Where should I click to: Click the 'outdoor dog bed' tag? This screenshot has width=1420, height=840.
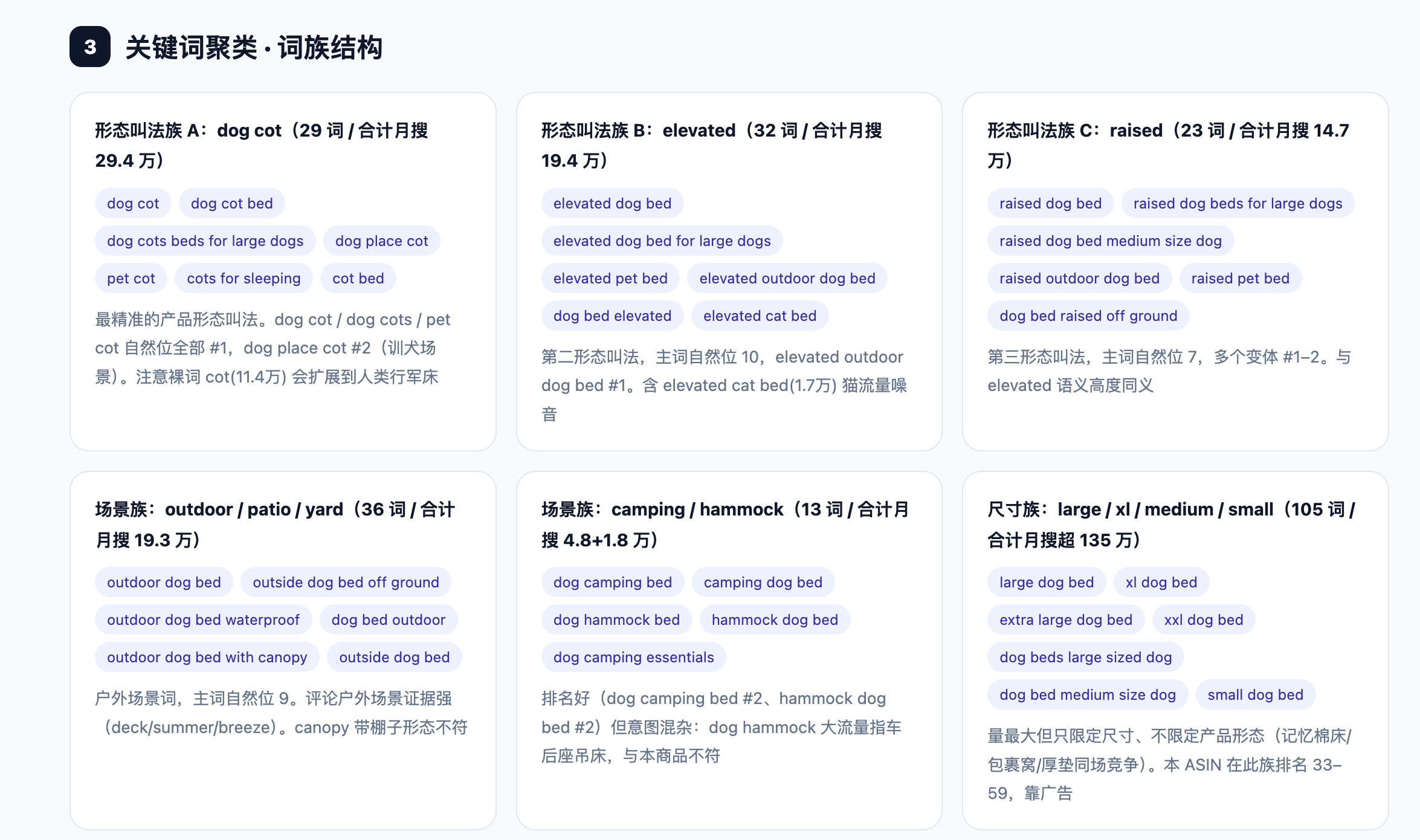(x=164, y=583)
